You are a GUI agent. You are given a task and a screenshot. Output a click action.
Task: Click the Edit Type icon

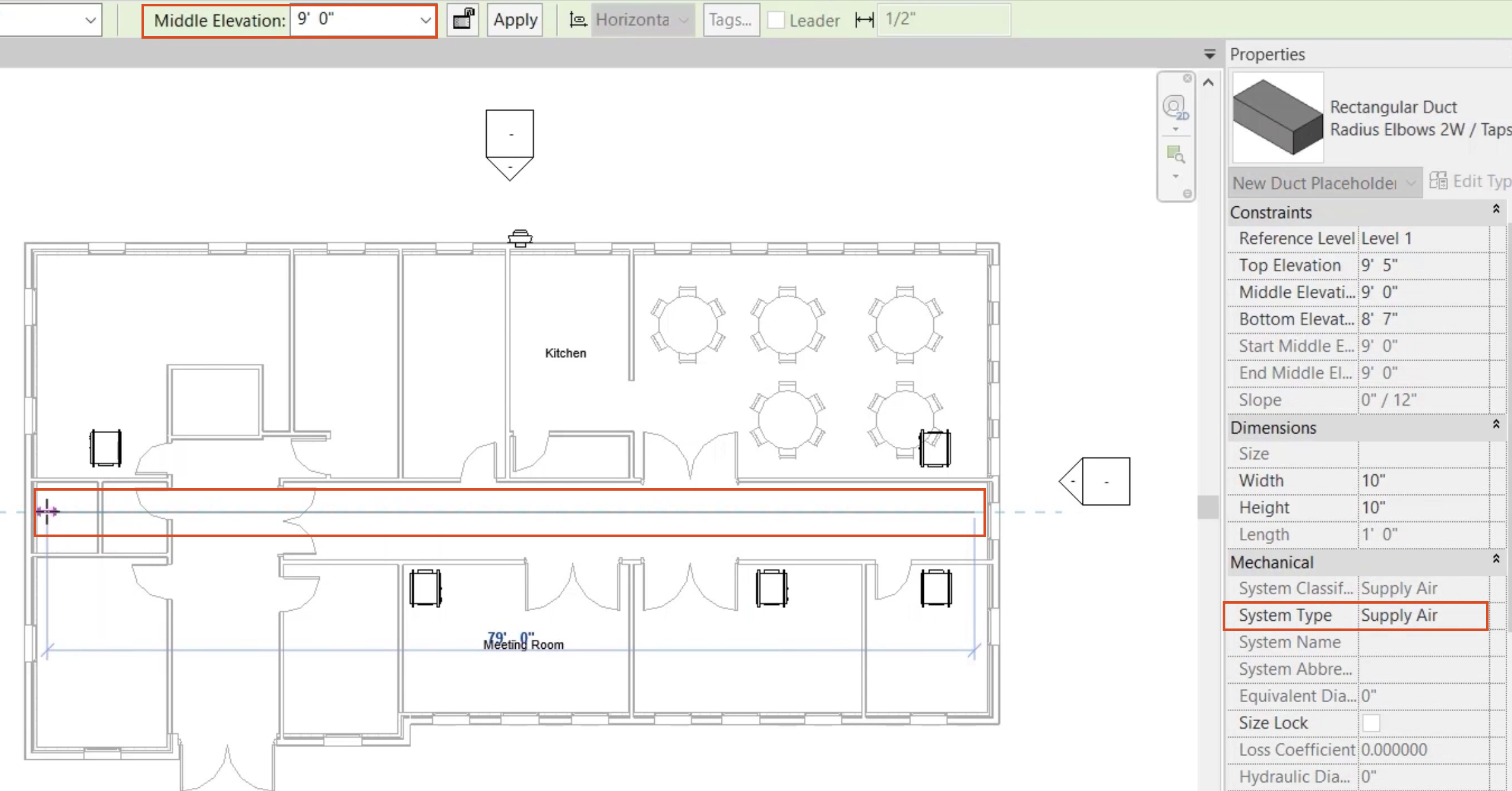pos(1438,181)
